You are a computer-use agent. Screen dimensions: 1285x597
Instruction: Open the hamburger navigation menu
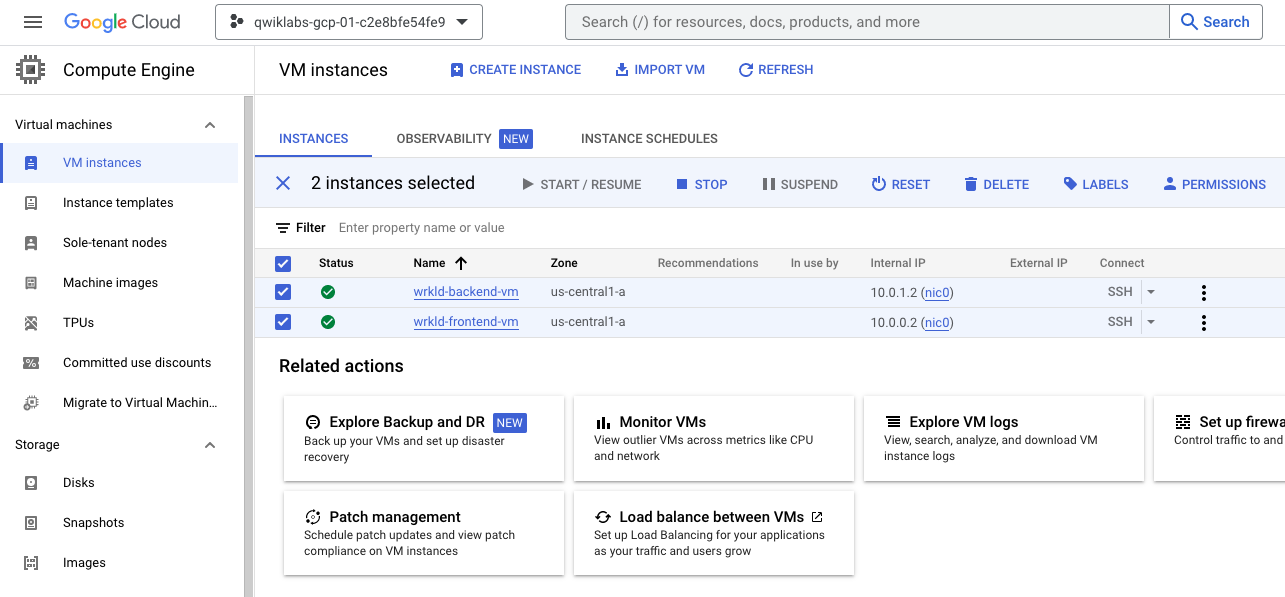[x=33, y=22]
